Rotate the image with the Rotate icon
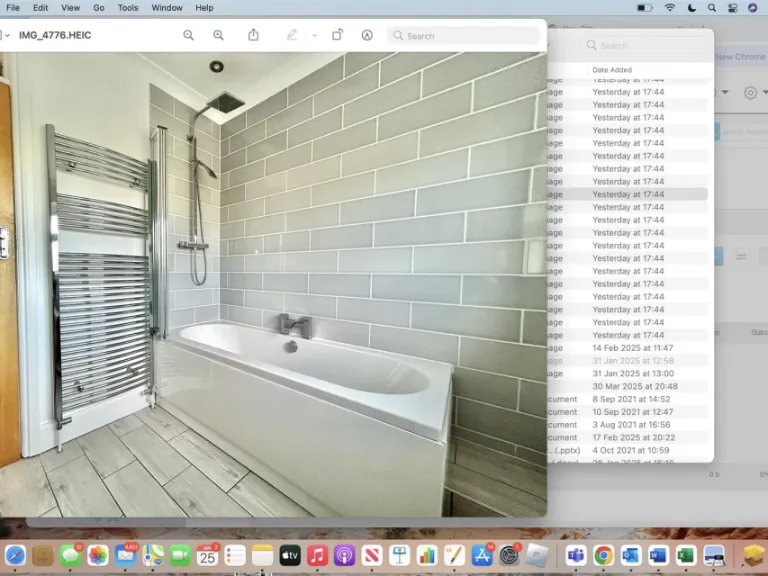 click(337, 35)
